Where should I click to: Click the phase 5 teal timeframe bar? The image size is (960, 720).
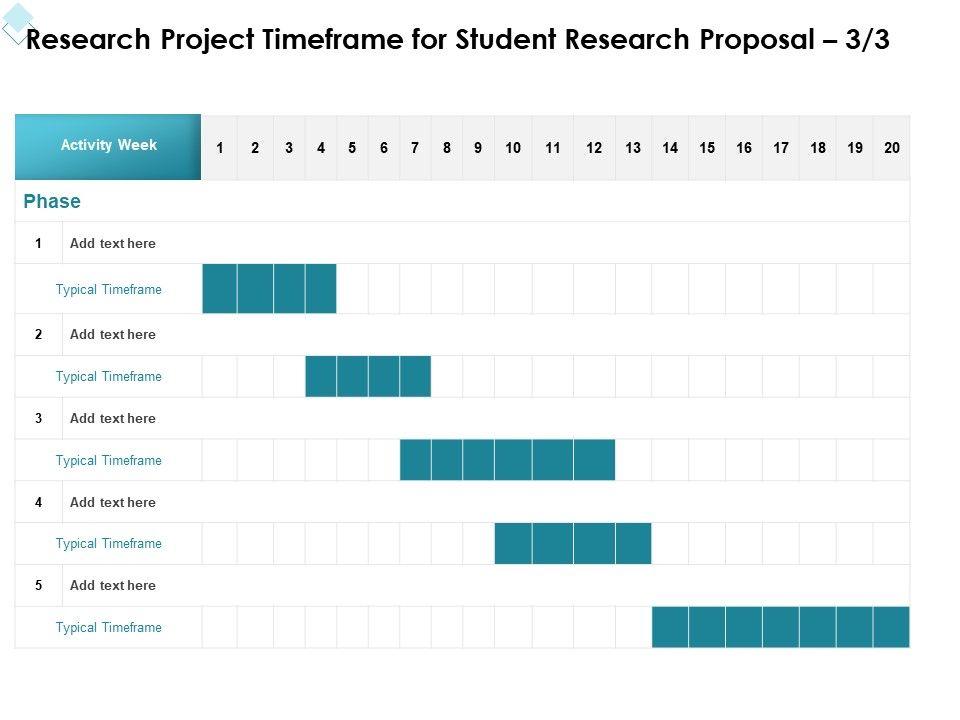click(780, 627)
